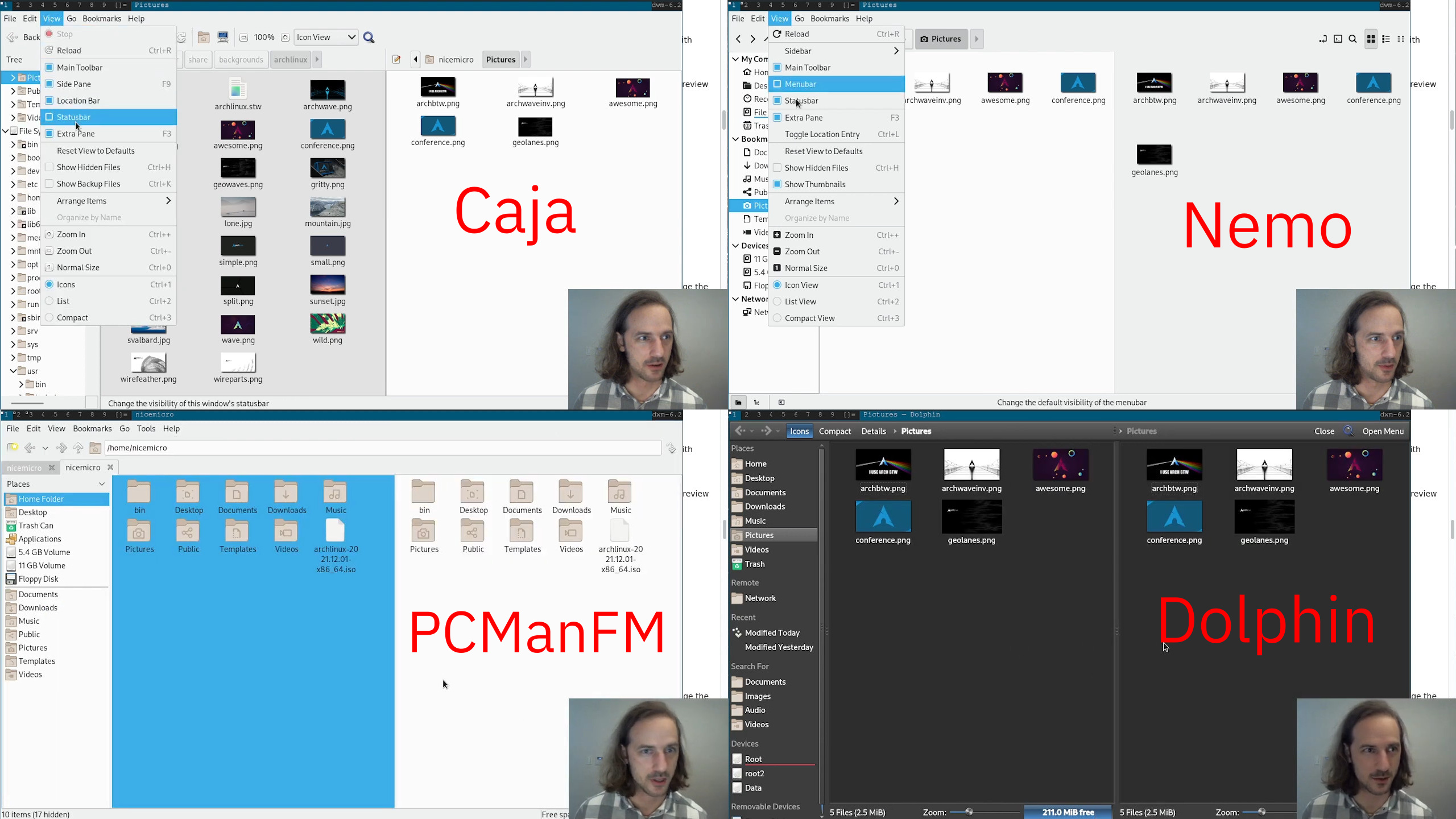1456x819 pixels.
Task: Enable Show Hidden Files in Caja menu
Action: pyautogui.click(x=49, y=167)
